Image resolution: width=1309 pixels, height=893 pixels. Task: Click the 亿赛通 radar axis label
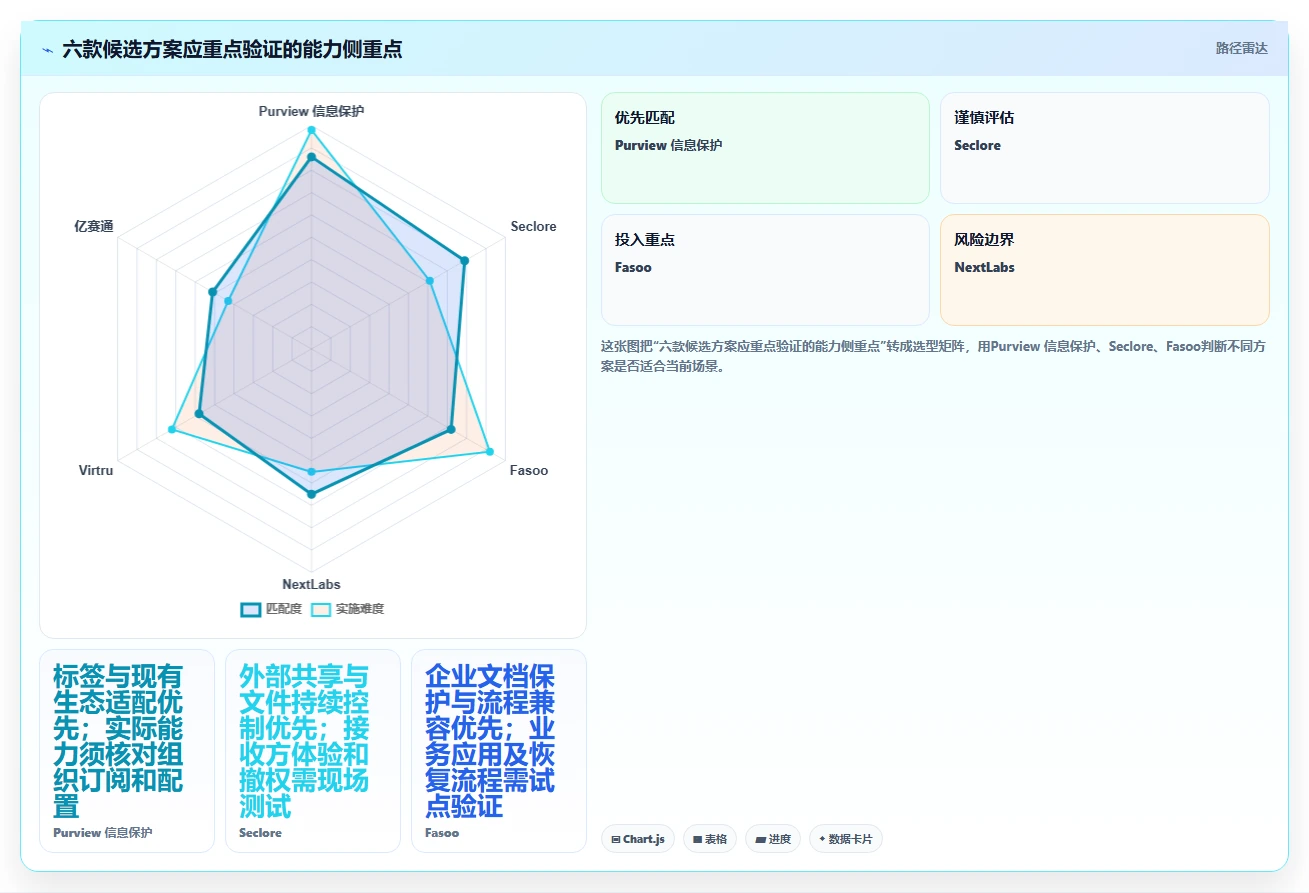[94, 226]
